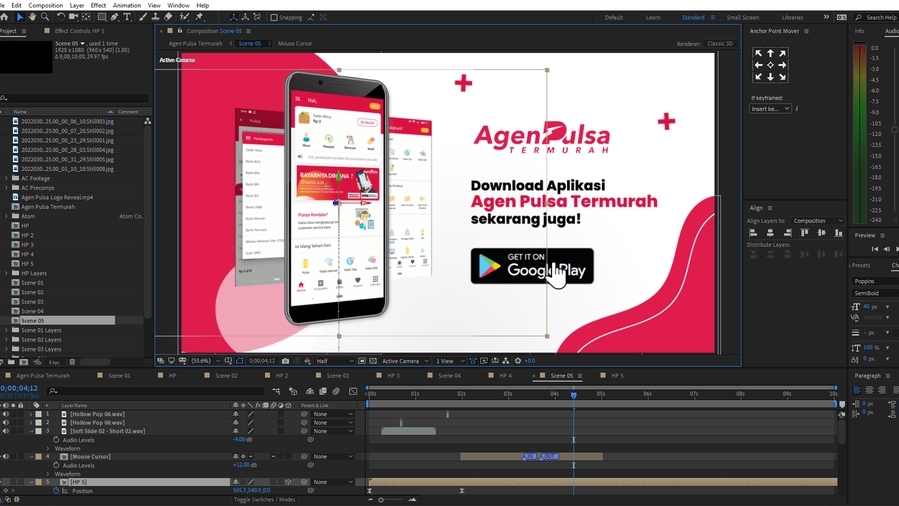Open parent dropdown of HP 5 layer
Screen dimensions: 899x506
tap(333, 482)
